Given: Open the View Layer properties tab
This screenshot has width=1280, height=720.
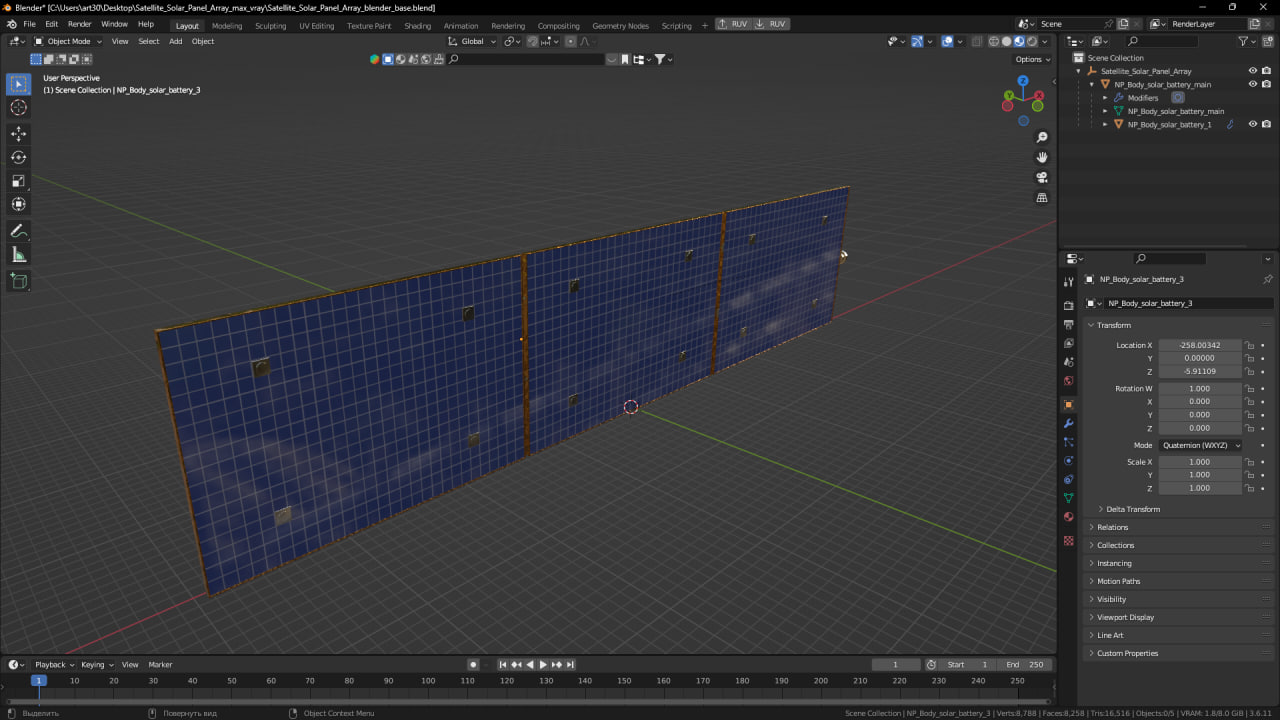Looking at the screenshot, I should [1069, 343].
